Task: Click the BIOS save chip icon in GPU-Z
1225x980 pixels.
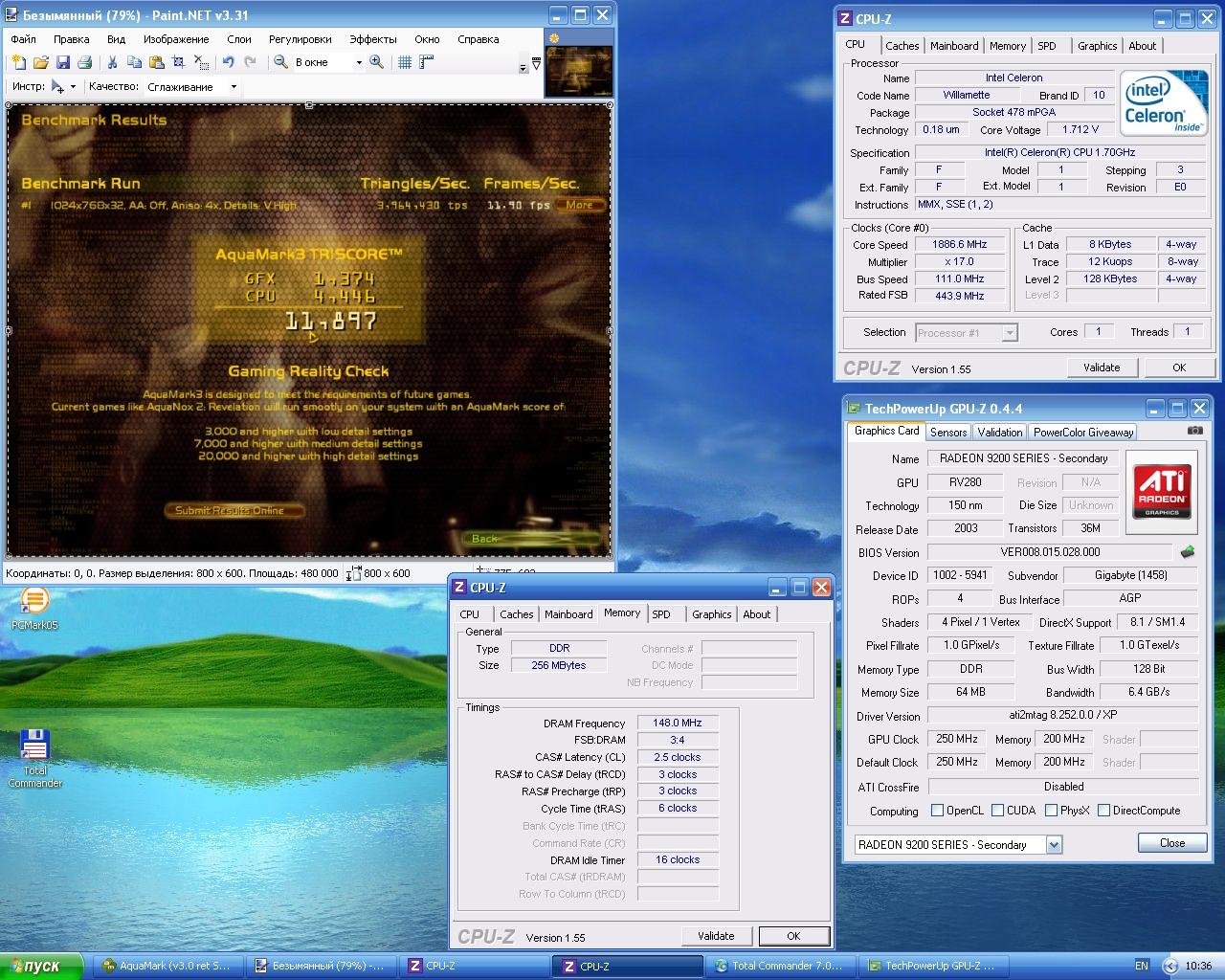Action: [1188, 552]
